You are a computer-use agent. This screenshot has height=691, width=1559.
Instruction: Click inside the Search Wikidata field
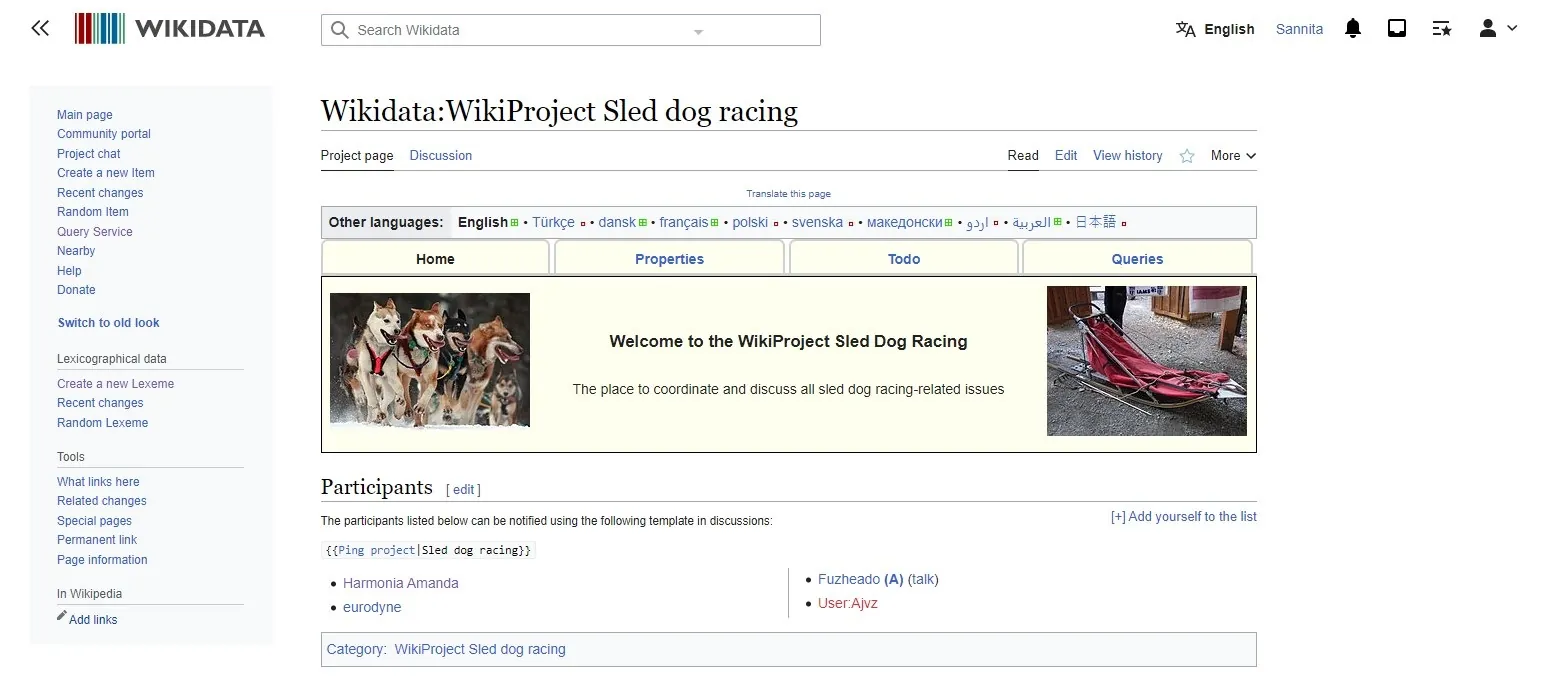coord(520,30)
